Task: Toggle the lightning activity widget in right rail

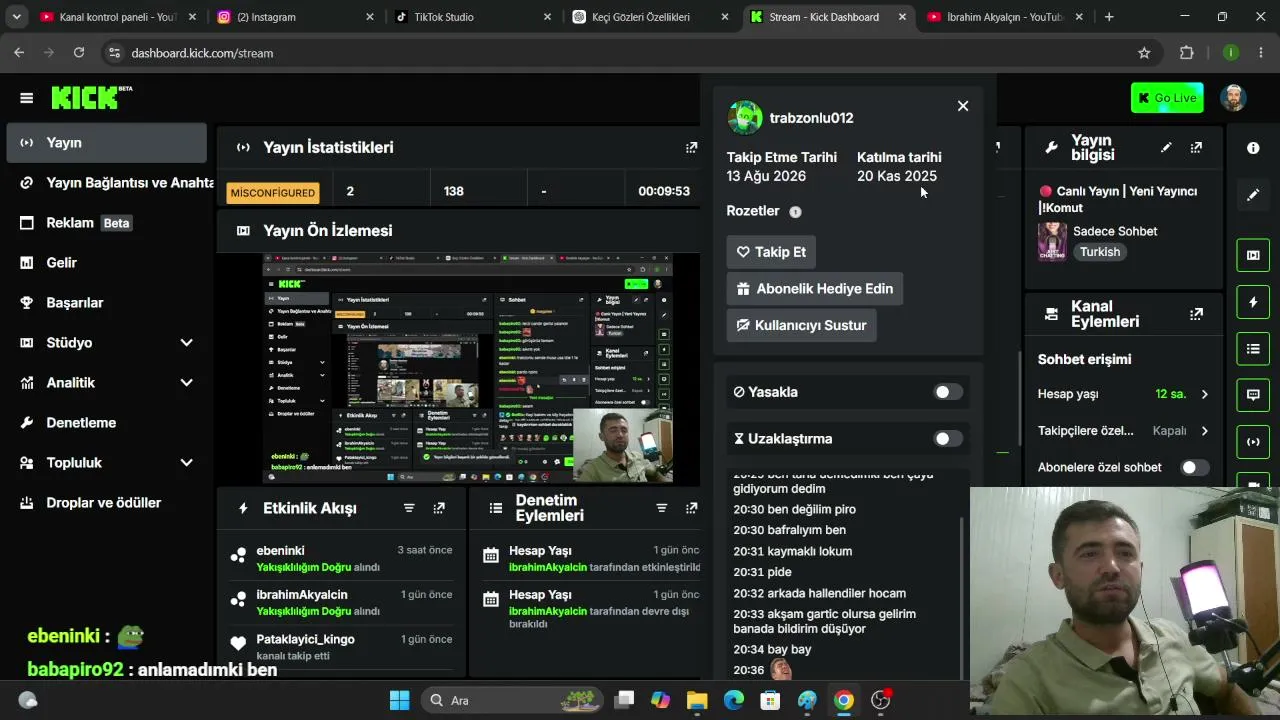Action: coord(1253,302)
